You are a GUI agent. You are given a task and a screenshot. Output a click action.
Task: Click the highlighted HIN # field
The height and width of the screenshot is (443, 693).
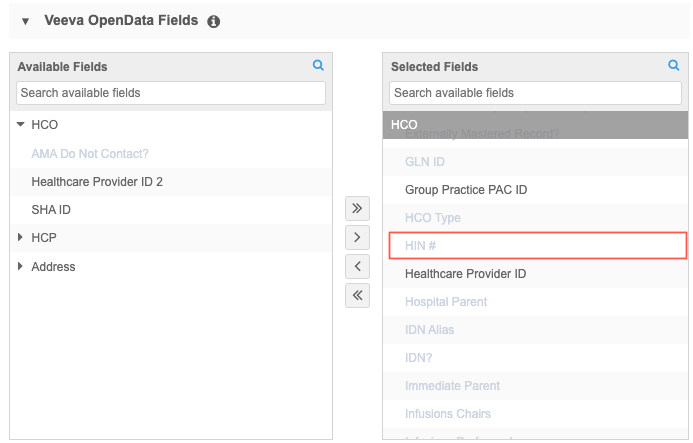tap(536, 245)
